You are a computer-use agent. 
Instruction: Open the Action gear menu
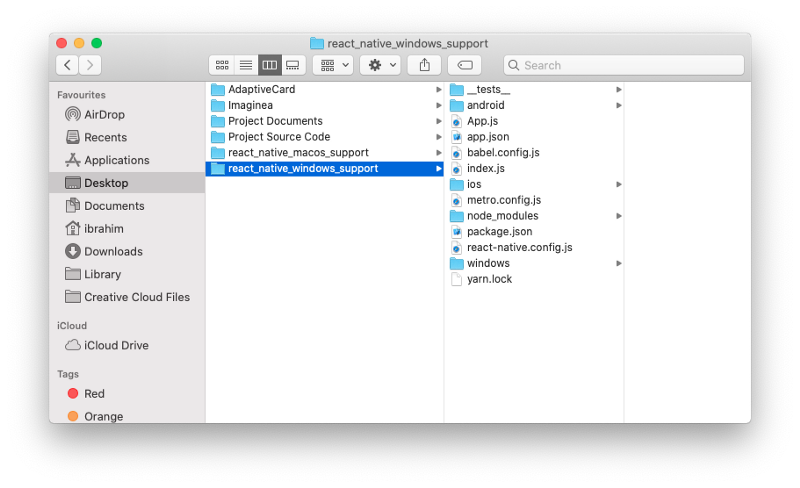[380, 65]
